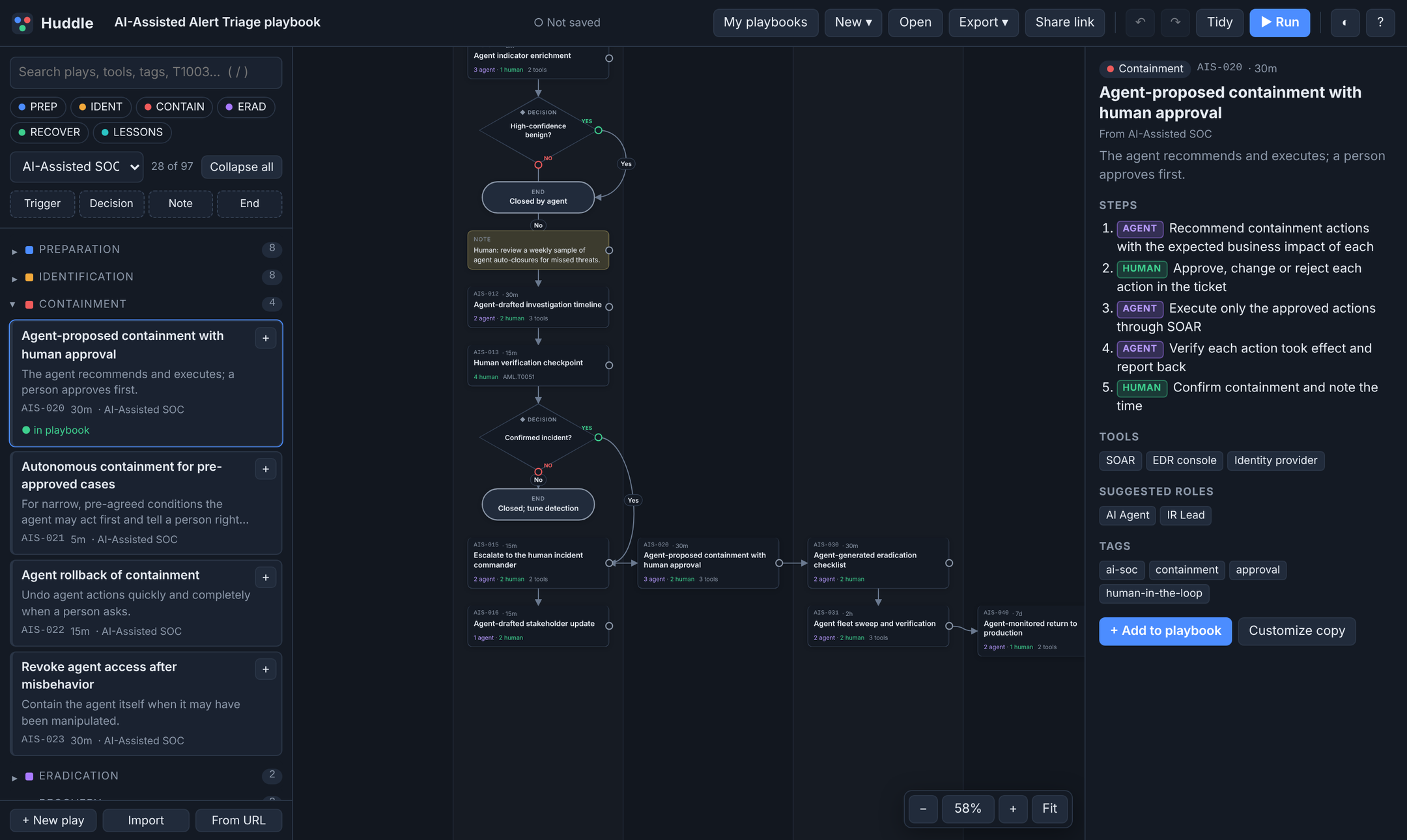Add 'Autonomous containment' play with plus icon
Viewport: 1407px width, 840px height.
click(266, 469)
